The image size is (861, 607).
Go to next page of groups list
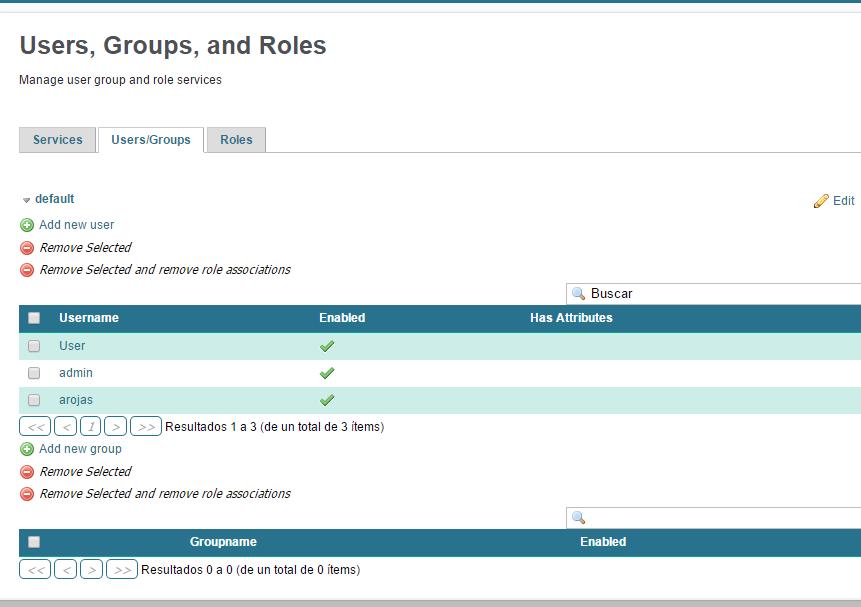coord(91,570)
